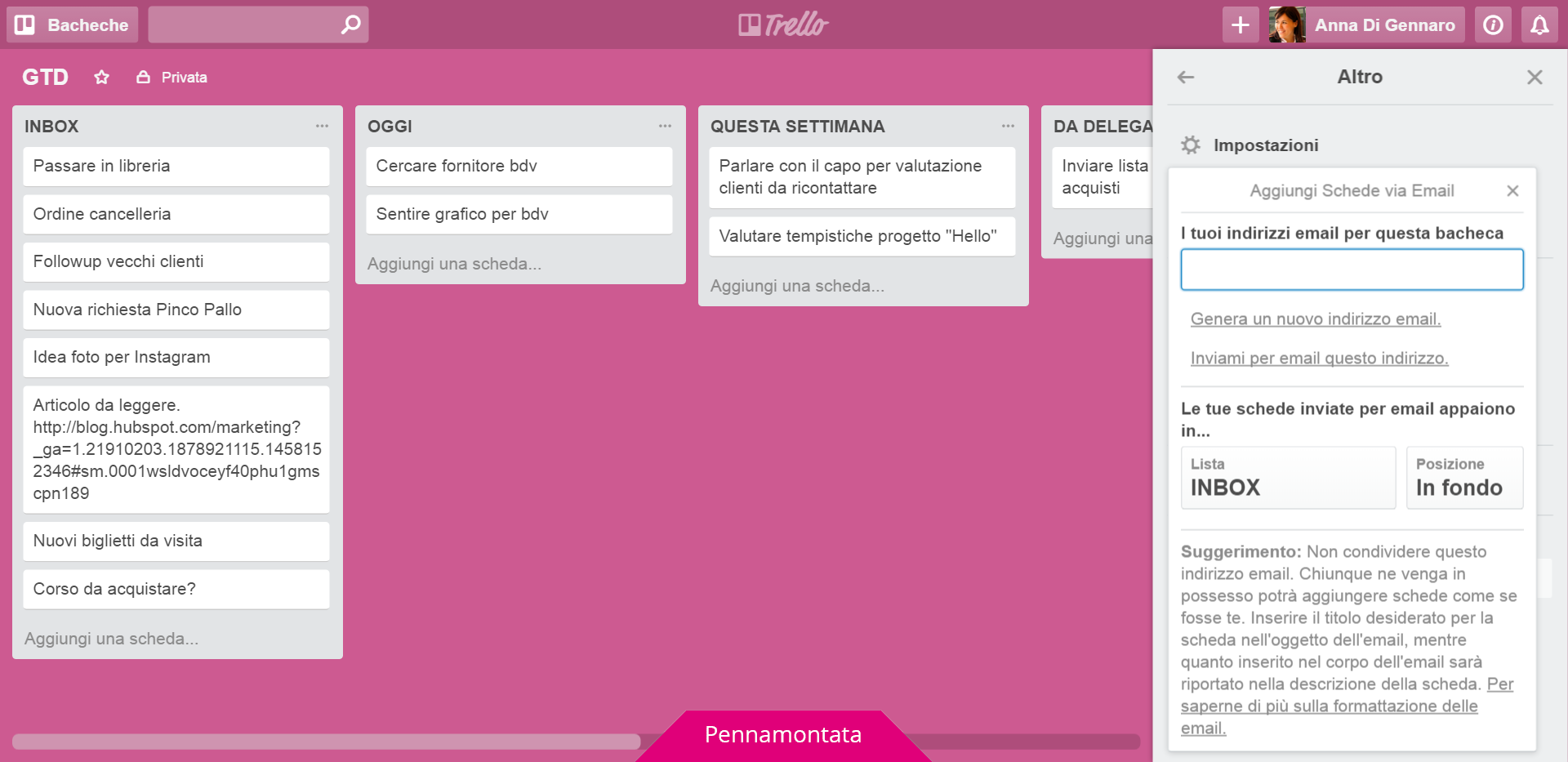Focus the email address input field
The height and width of the screenshot is (762, 1568).
click(x=1351, y=270)
